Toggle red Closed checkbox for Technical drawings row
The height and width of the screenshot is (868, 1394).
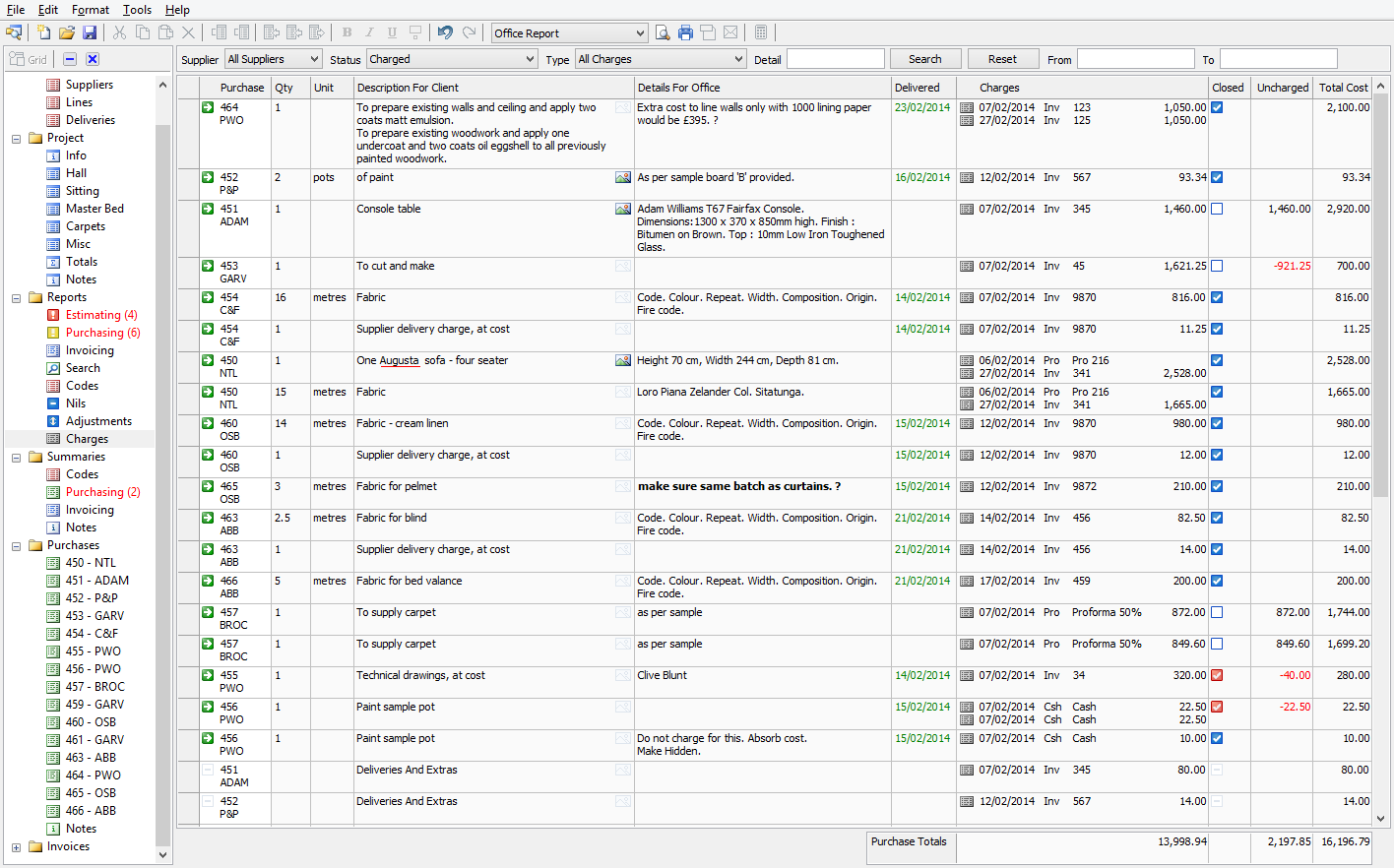(x=1217, y=675)
